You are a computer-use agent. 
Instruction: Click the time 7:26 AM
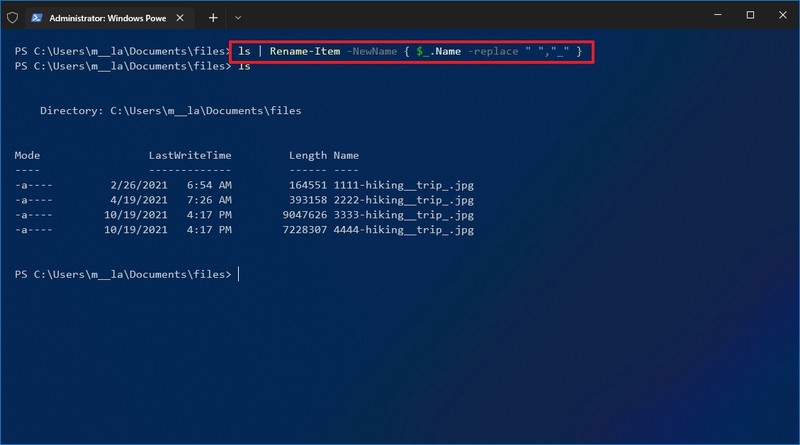tap(209, 200)
